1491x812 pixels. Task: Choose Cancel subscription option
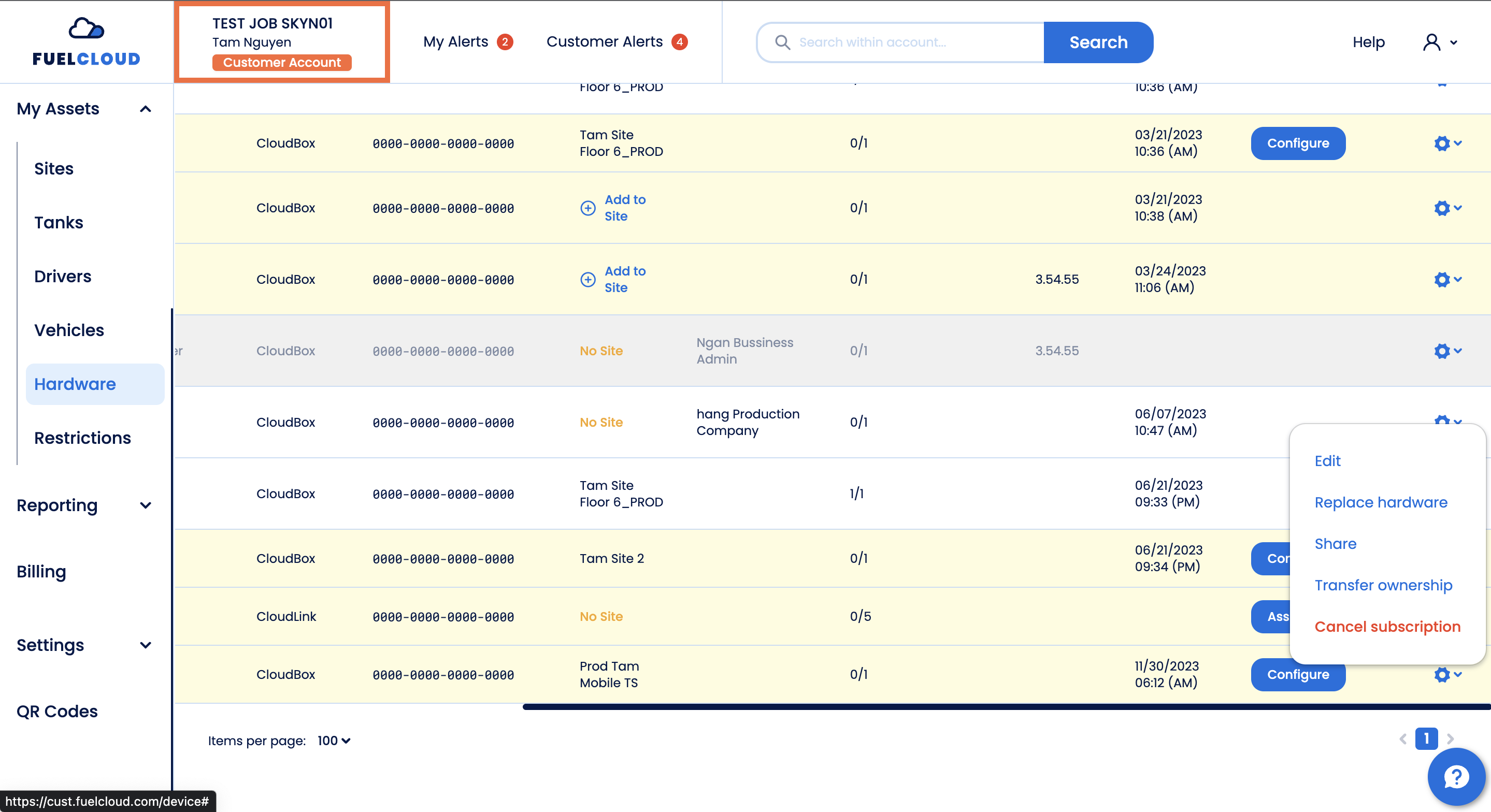coord(1387,627)
